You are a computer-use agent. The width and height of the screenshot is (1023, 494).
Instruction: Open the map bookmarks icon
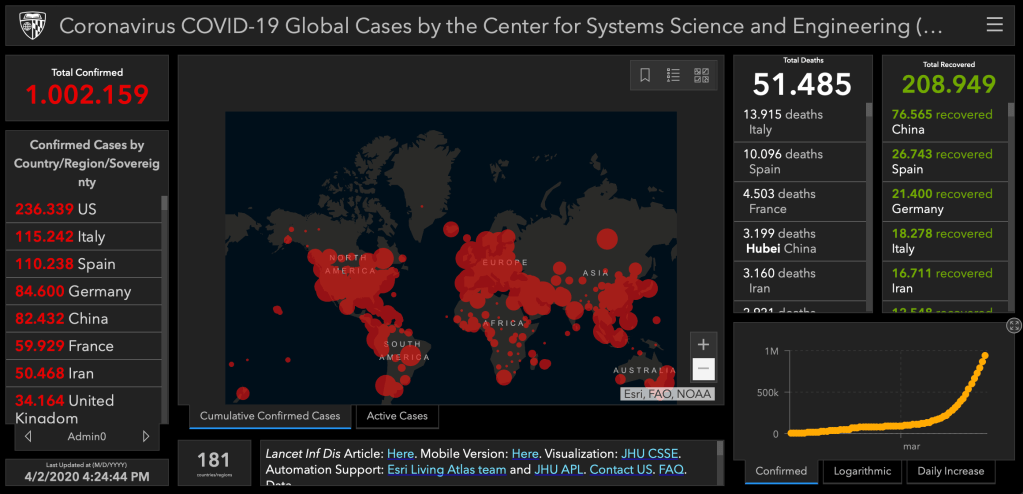646,75
